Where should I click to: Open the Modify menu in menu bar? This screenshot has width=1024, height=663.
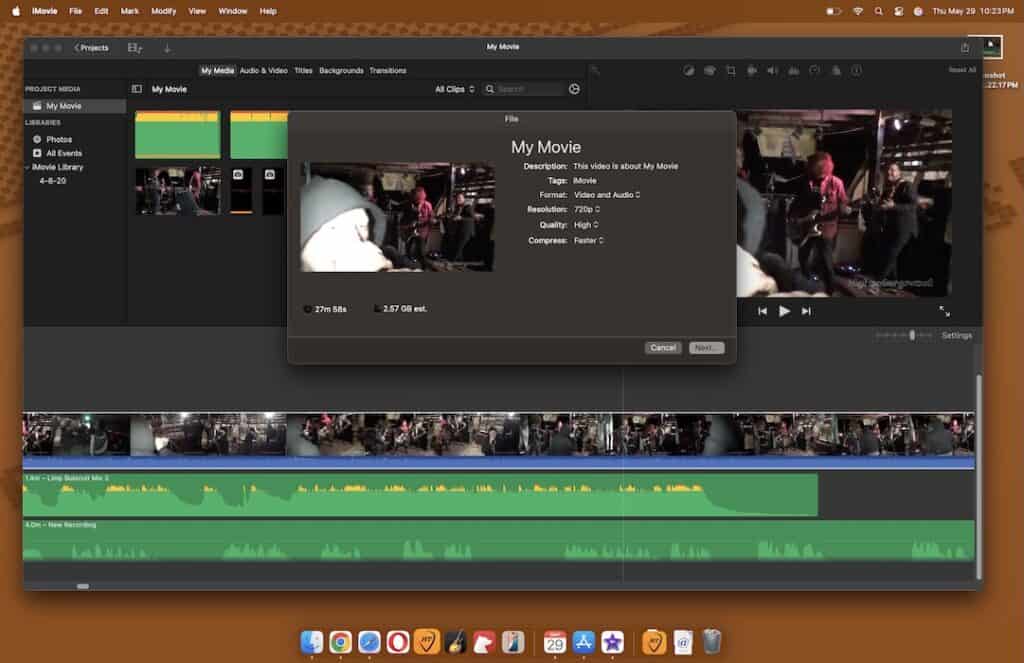[x=163, y=10]
